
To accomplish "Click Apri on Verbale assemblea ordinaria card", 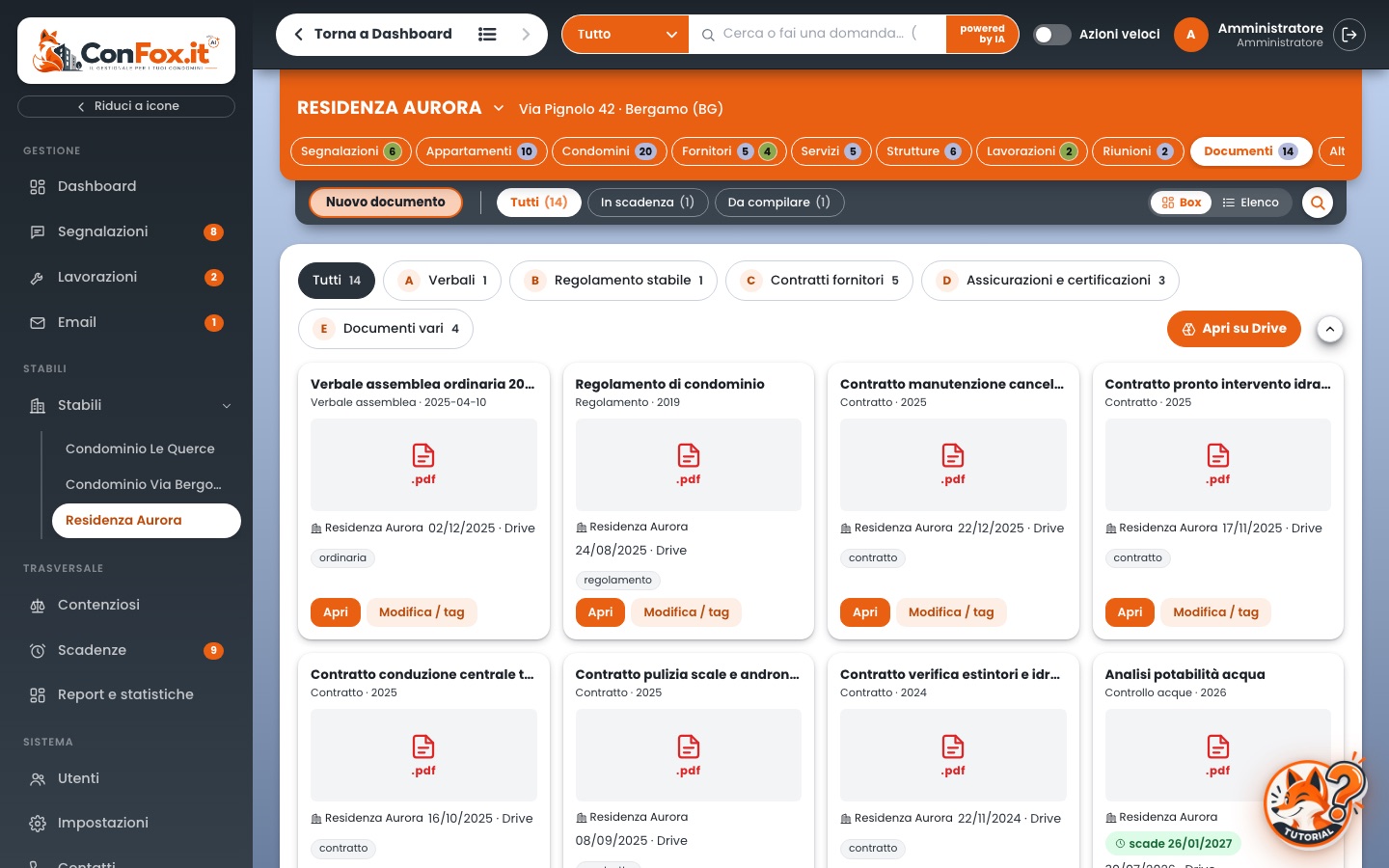I will 336,612.
